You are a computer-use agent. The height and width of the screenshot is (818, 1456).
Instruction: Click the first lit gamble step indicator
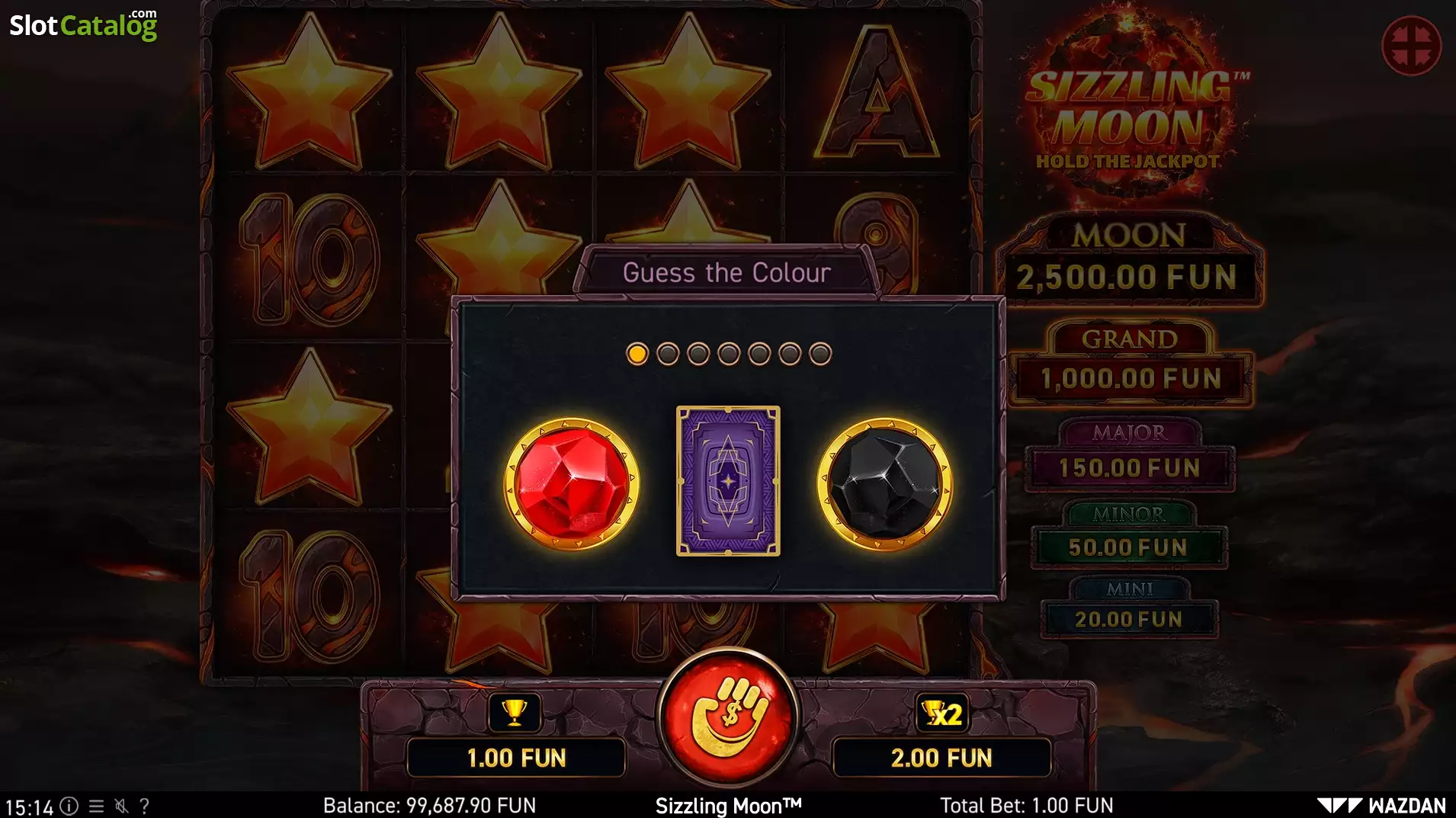click(637, 354)
